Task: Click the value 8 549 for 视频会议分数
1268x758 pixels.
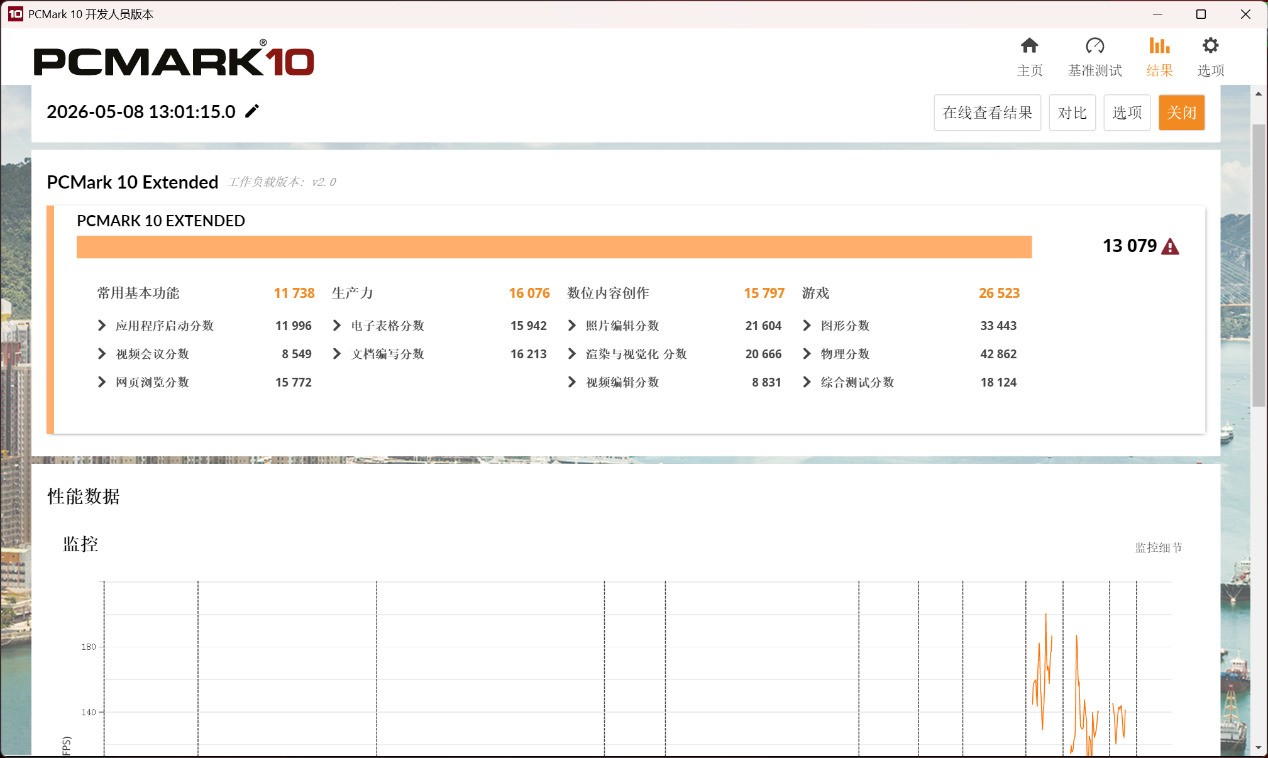Action: point(296,354)
